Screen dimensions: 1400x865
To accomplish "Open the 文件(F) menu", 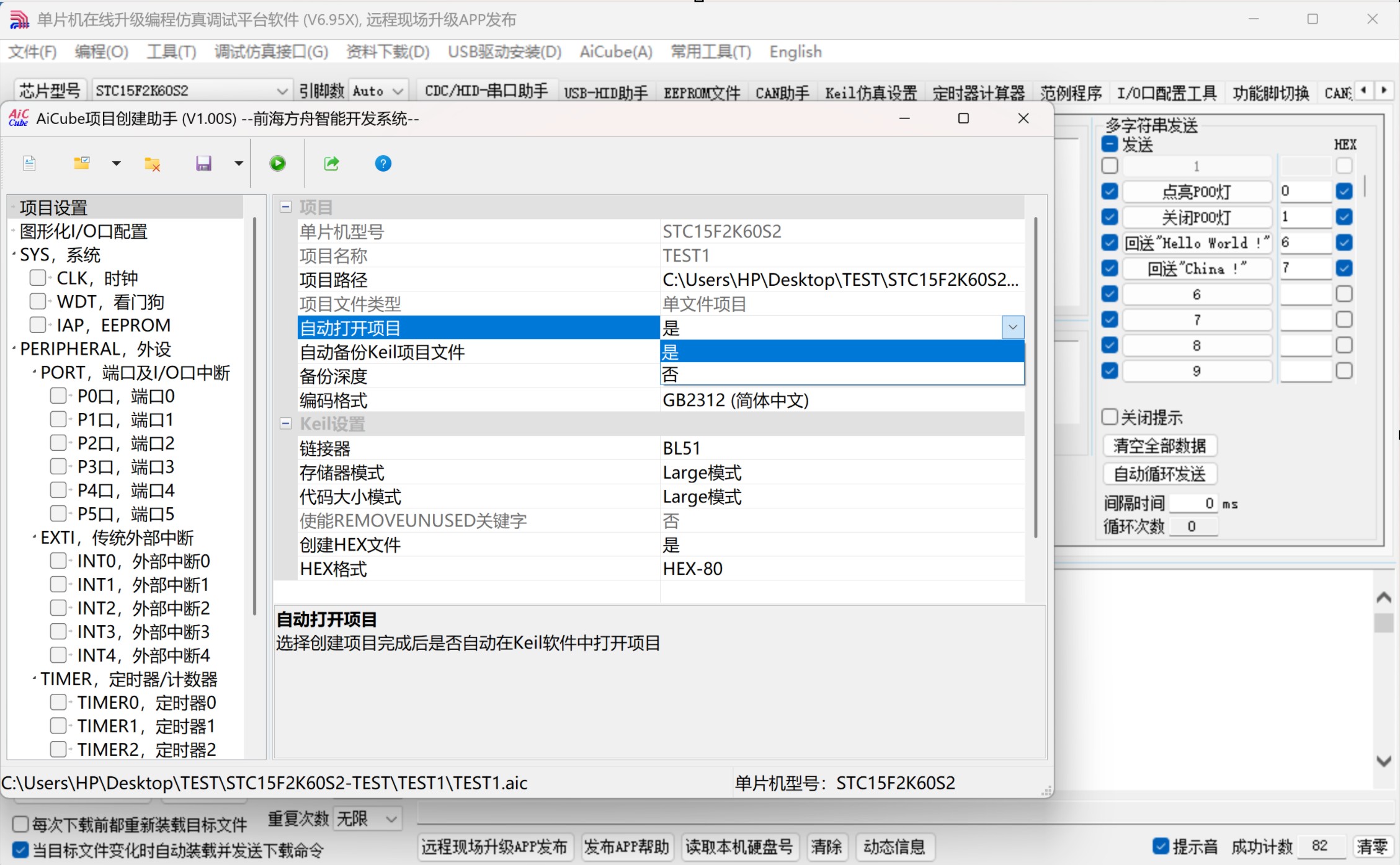I will pos(32,51).
